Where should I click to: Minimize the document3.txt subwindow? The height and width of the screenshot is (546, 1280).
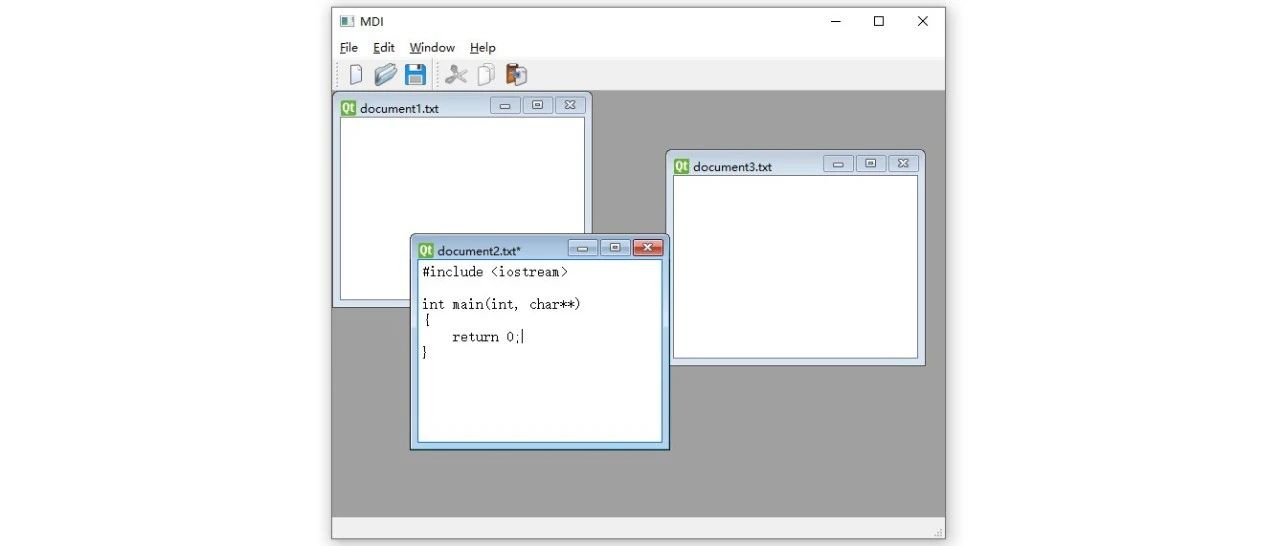point(838,164)
